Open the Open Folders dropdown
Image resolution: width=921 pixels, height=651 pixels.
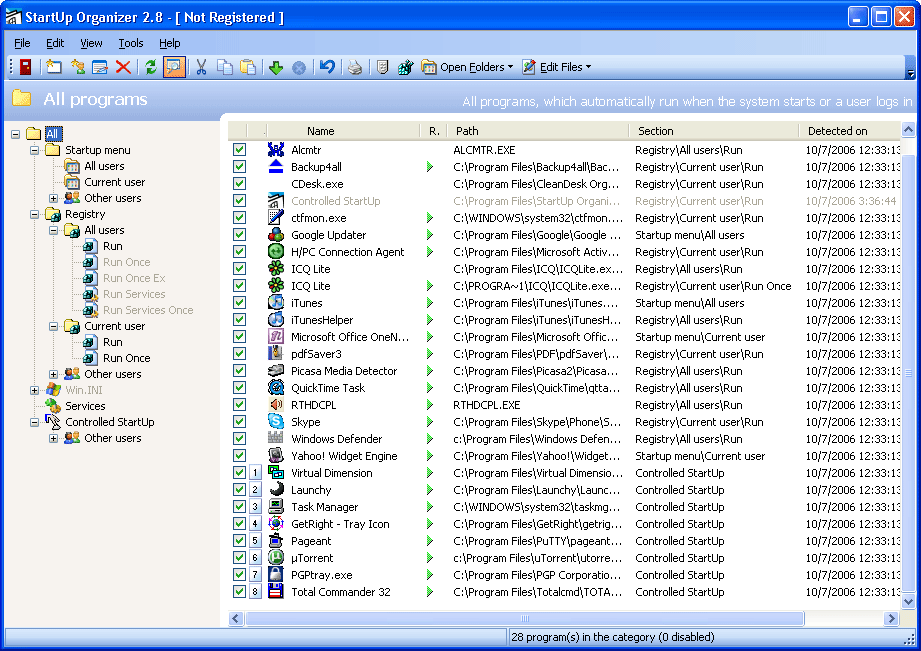[468, 67]
